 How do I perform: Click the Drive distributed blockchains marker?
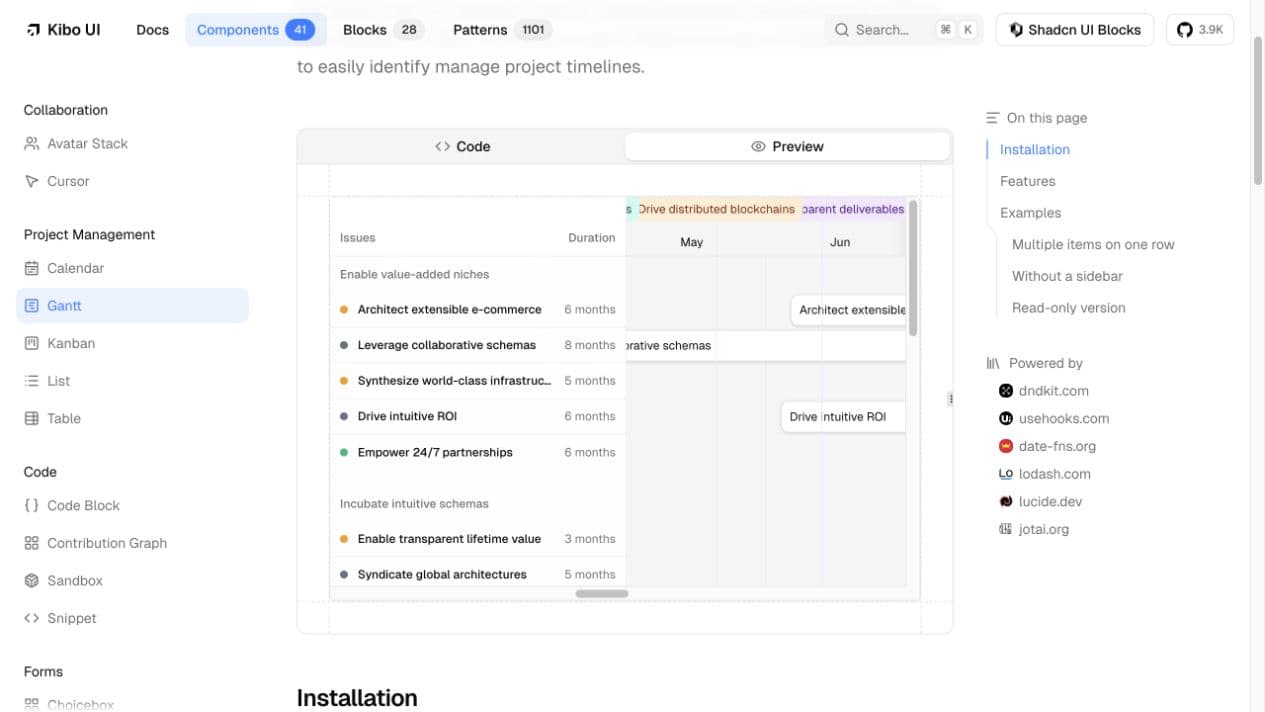coord(716,209)
